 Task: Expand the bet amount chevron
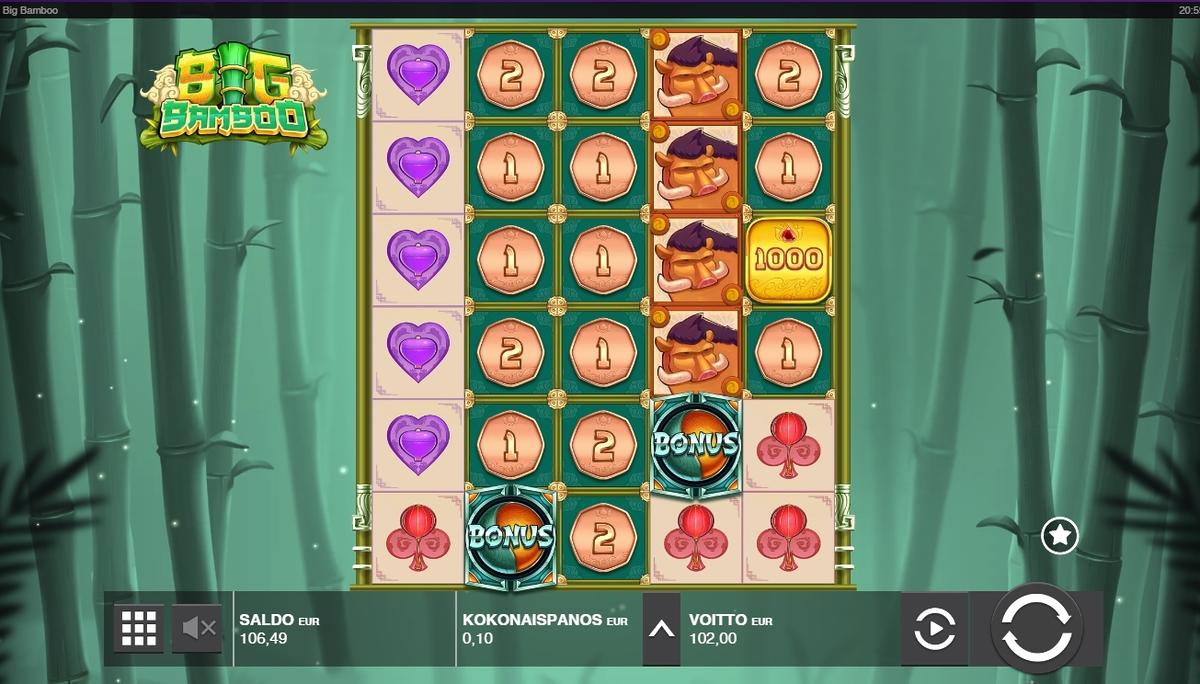(661, 629)
